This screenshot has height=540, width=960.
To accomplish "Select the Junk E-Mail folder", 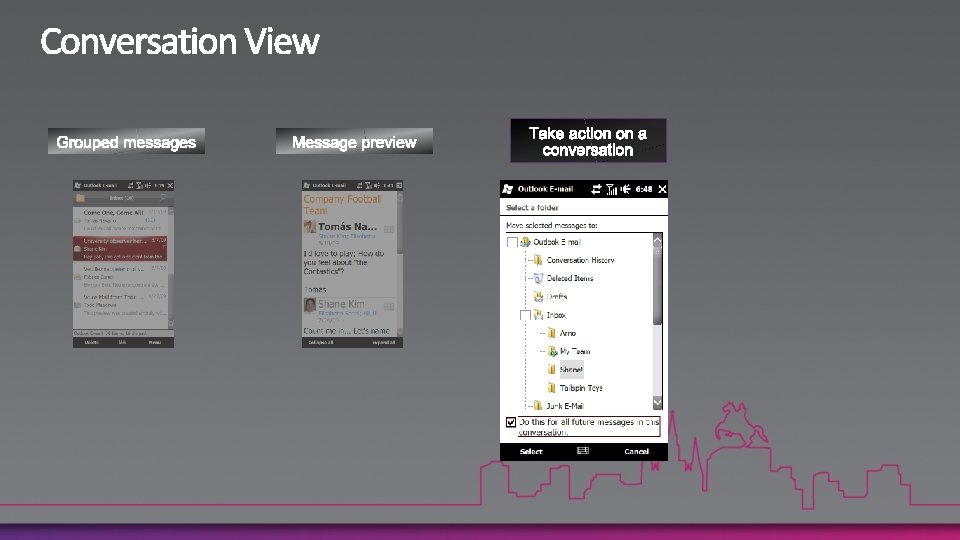I will point(565,406).
